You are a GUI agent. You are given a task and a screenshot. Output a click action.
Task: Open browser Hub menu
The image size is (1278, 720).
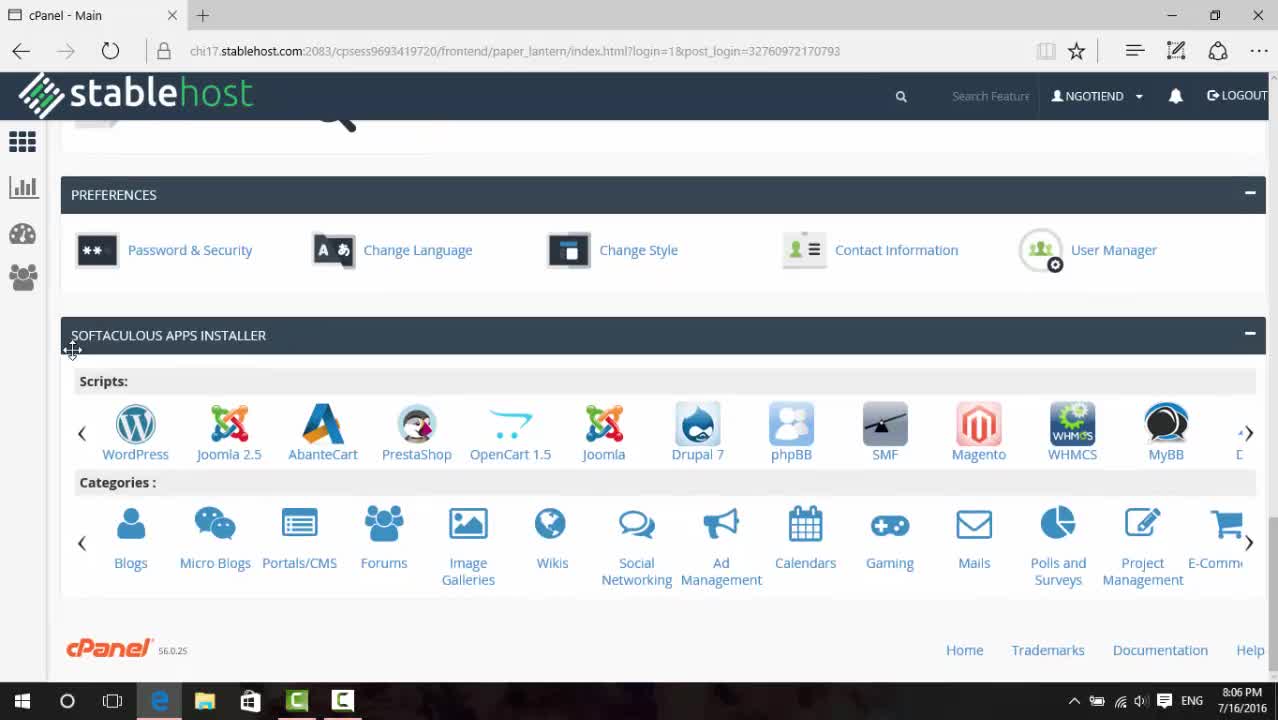[x=1134, y=51]
